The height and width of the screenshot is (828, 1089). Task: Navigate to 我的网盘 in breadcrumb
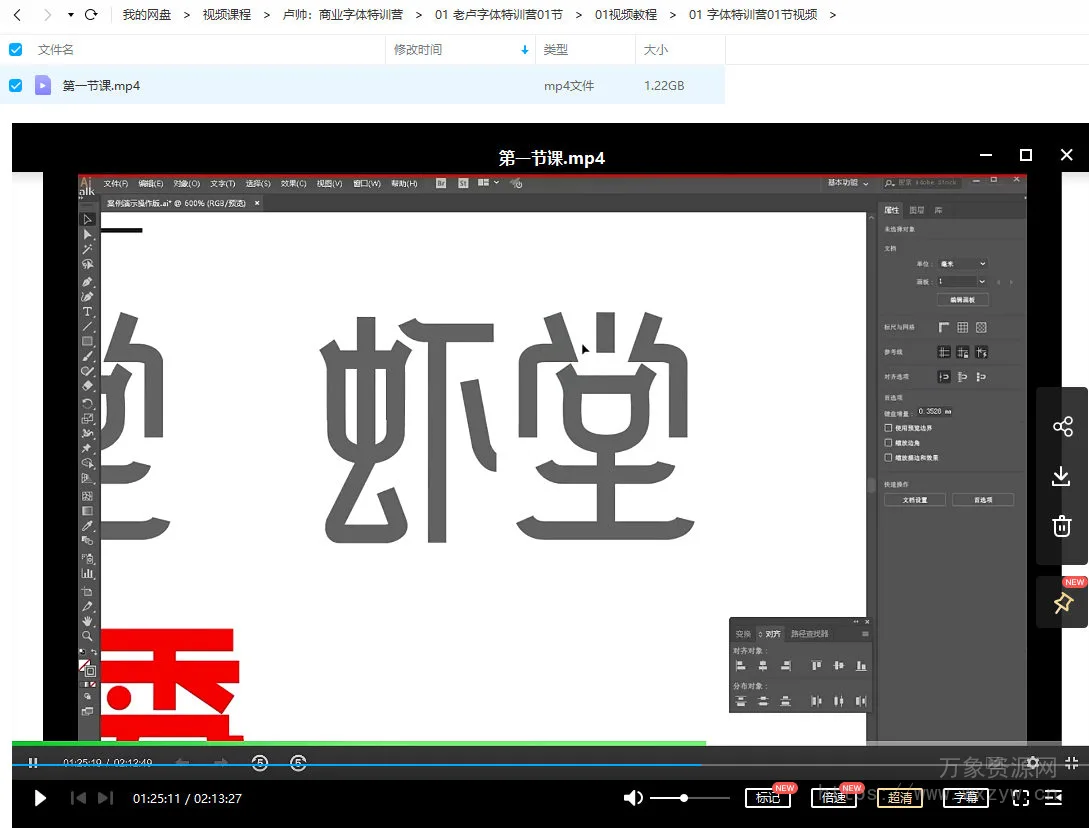(147, 15)
